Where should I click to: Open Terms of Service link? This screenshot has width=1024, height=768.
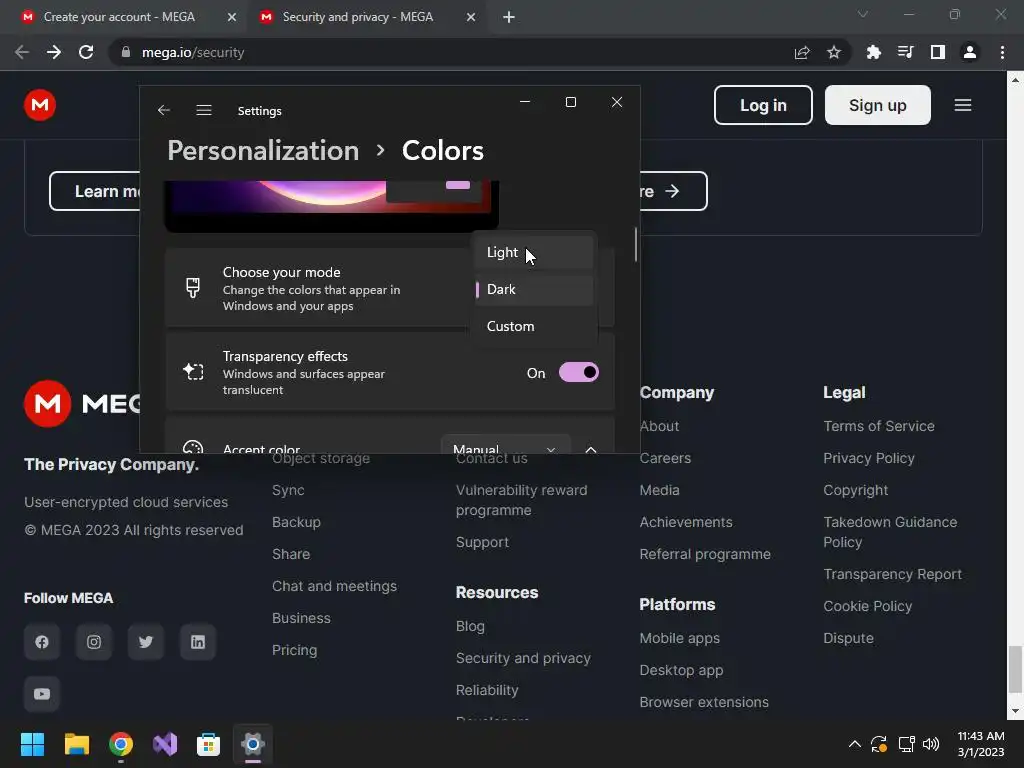coord(878,426)
